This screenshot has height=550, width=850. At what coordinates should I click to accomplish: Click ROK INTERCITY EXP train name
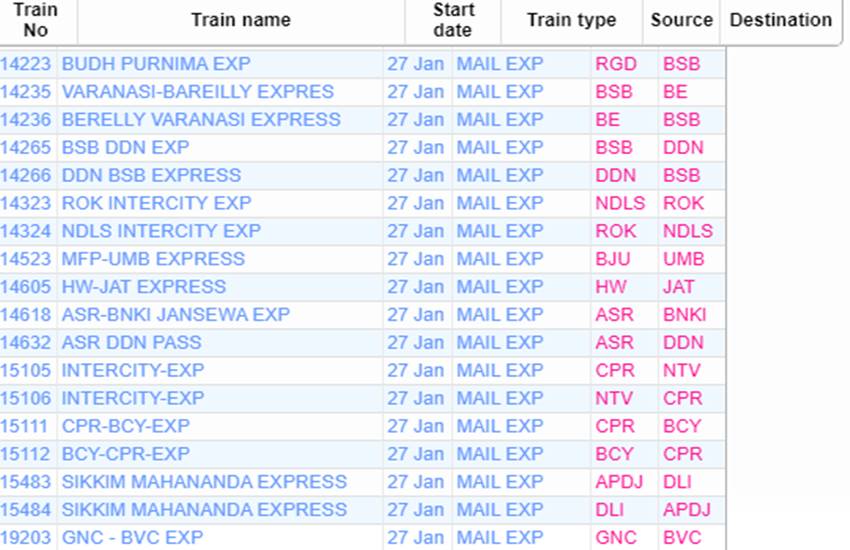coord(156,203)
